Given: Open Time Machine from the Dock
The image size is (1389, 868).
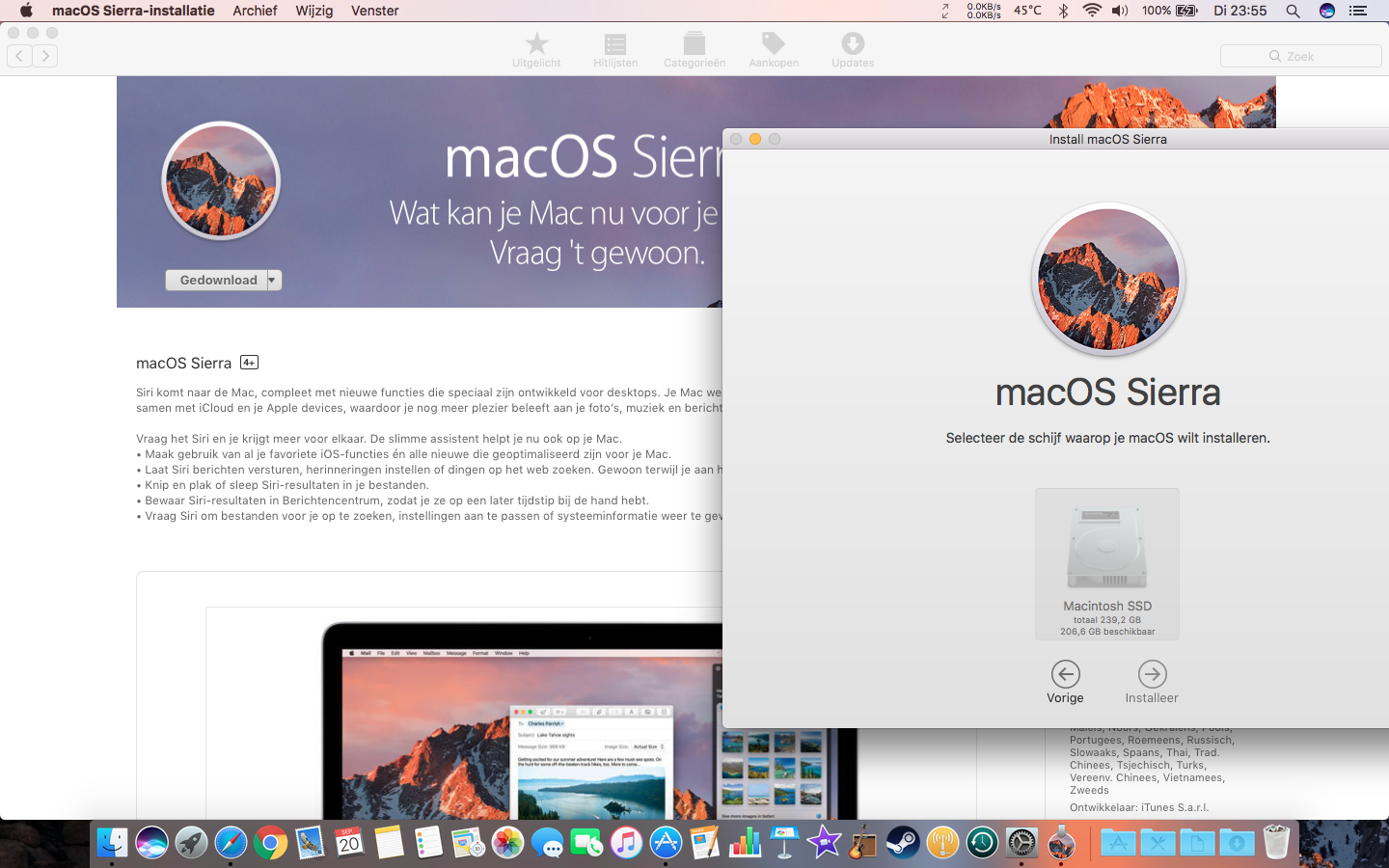Looking at the screenshot, I should coord(982,843).
